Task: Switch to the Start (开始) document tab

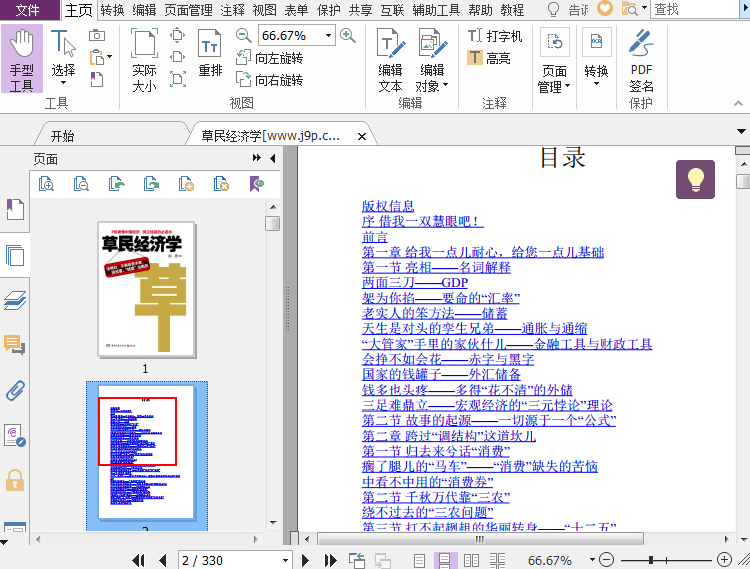Action: pos(62,136)
